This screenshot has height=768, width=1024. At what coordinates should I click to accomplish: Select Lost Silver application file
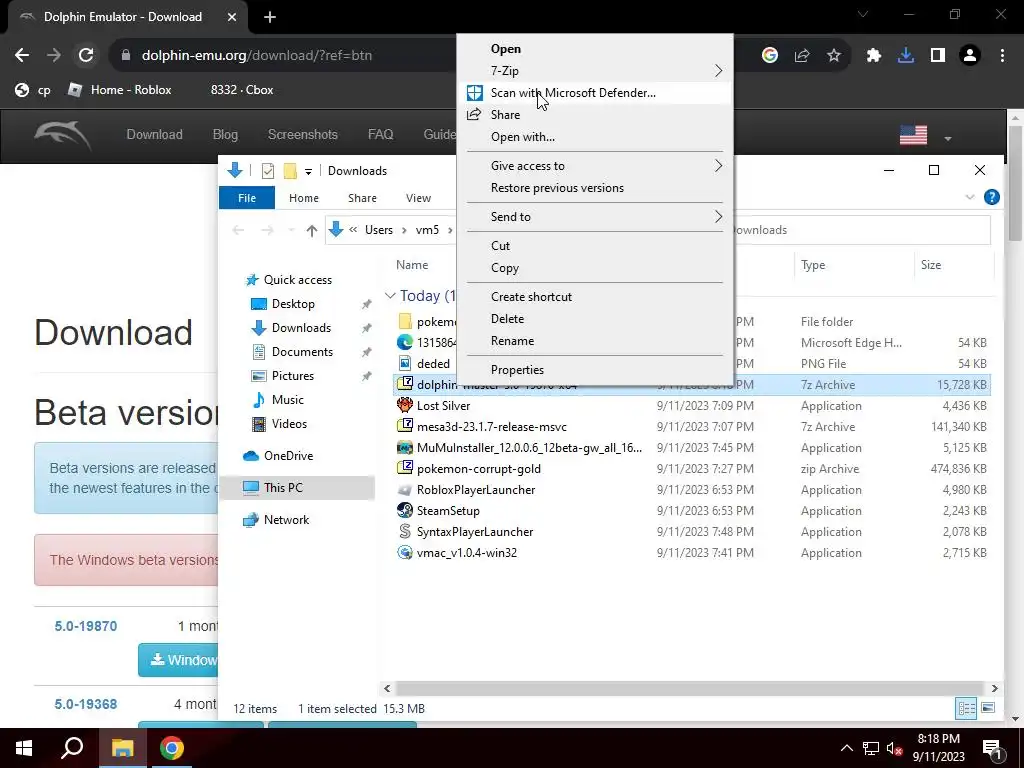click(693, 406)
